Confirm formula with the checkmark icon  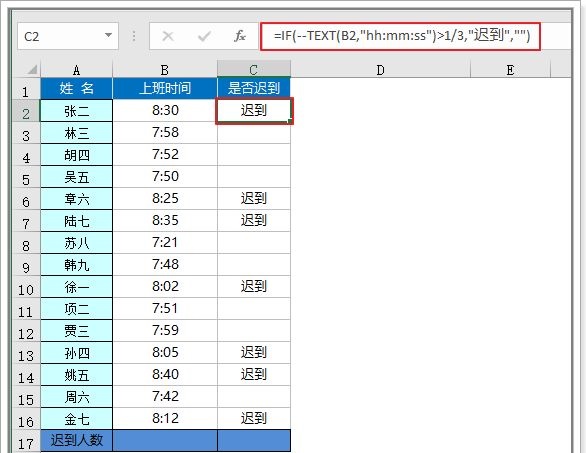pyautogui.click(x=204, y=36)
